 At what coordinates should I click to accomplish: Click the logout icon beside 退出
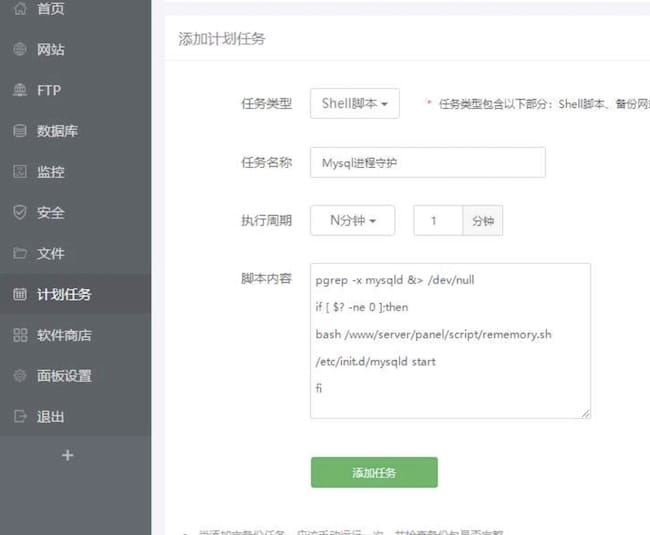pyautogui.click(x=20, y=416)
